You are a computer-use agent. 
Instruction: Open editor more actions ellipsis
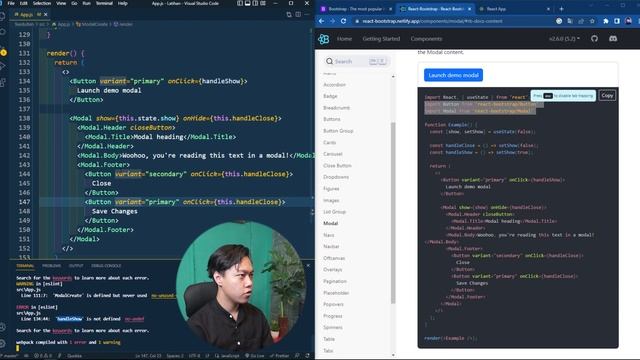pos(307,14)
